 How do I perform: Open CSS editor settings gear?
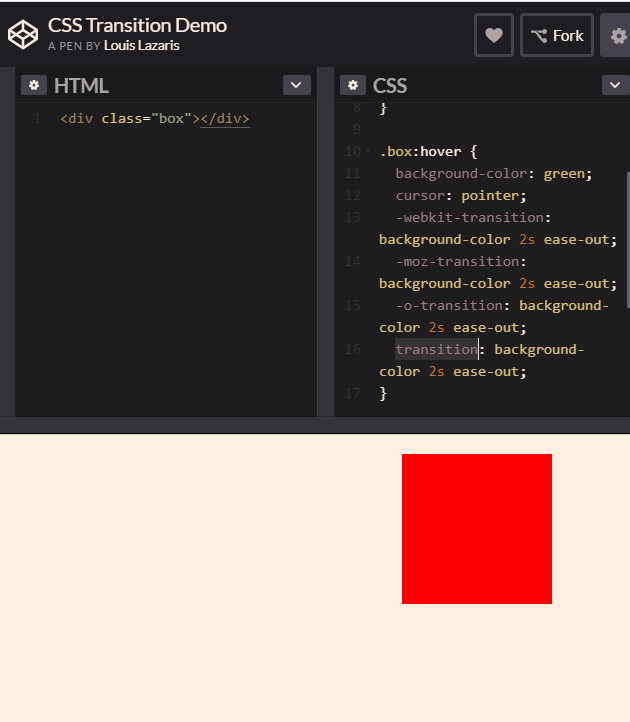click(x=352, y=85)
